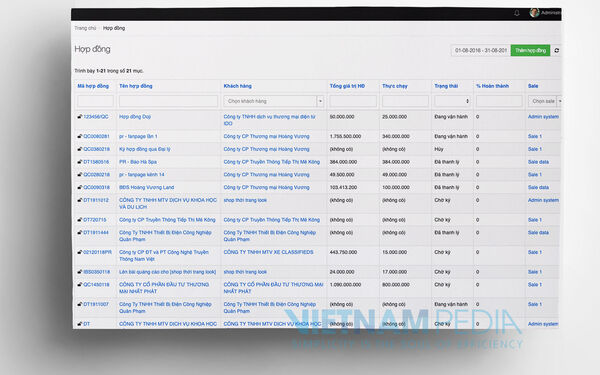
Task: Open contract pr - fanpage lần 1
Action: pos(138,136)
